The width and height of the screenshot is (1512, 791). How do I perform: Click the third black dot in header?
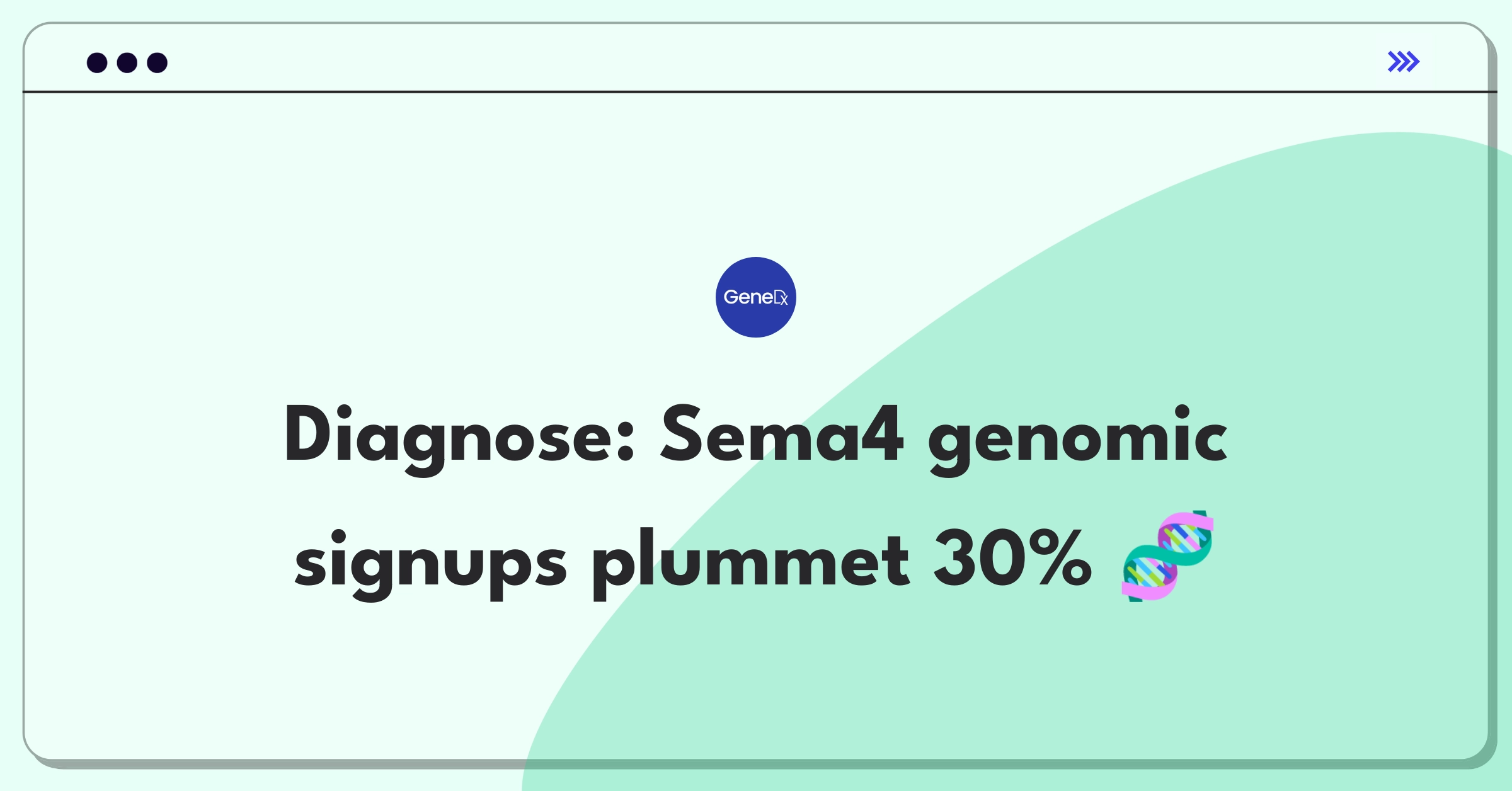tap(157, 63)
